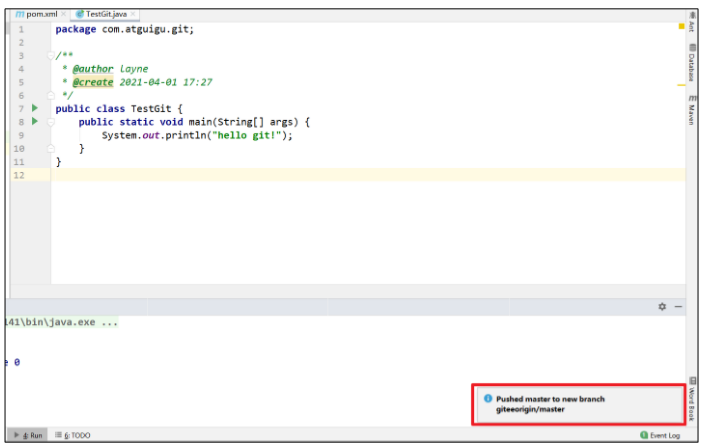
Task: Open the Ant tool window
Action: 692,22
